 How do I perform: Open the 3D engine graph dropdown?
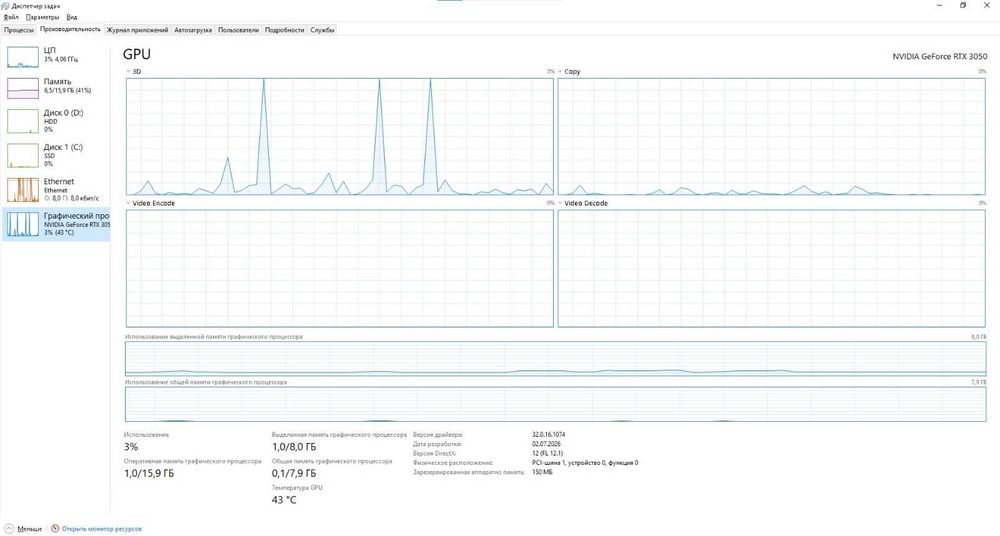tap(128, 71)
